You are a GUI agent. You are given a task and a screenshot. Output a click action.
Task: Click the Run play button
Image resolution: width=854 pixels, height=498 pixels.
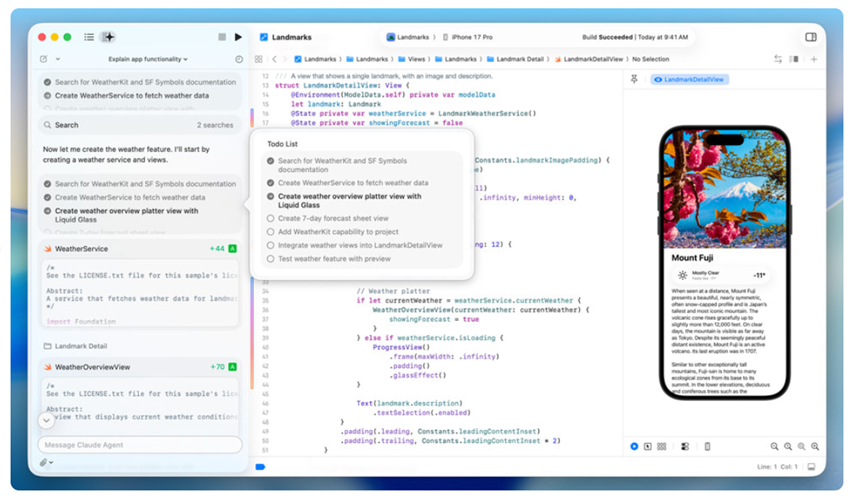[x=238, y=37]
